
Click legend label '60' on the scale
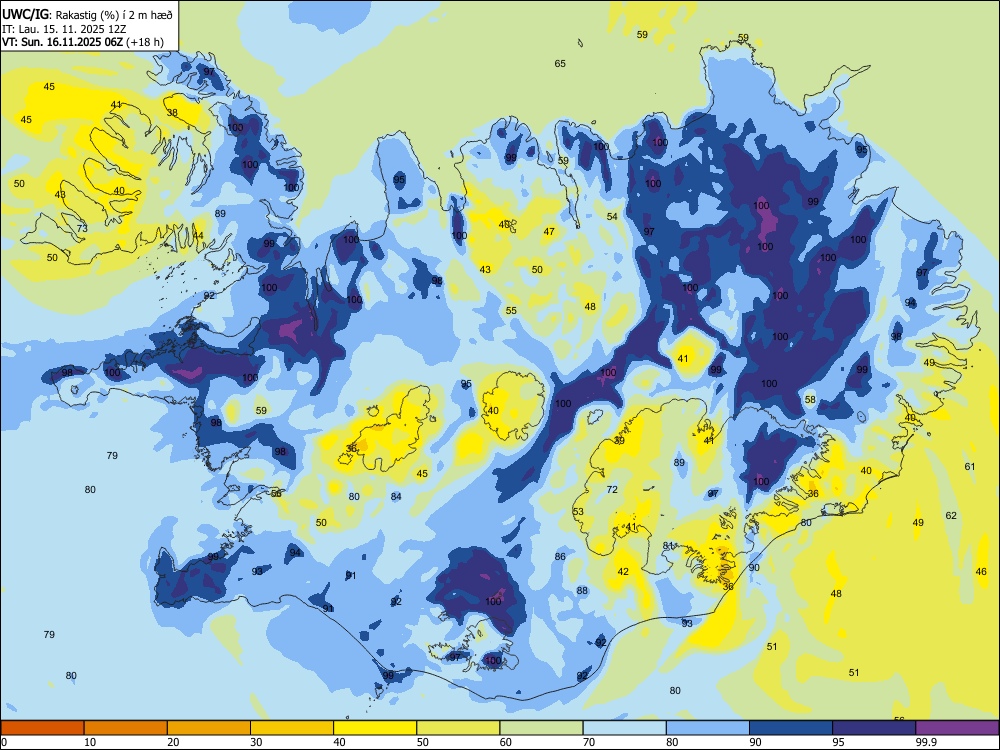(x=506, y=742)
